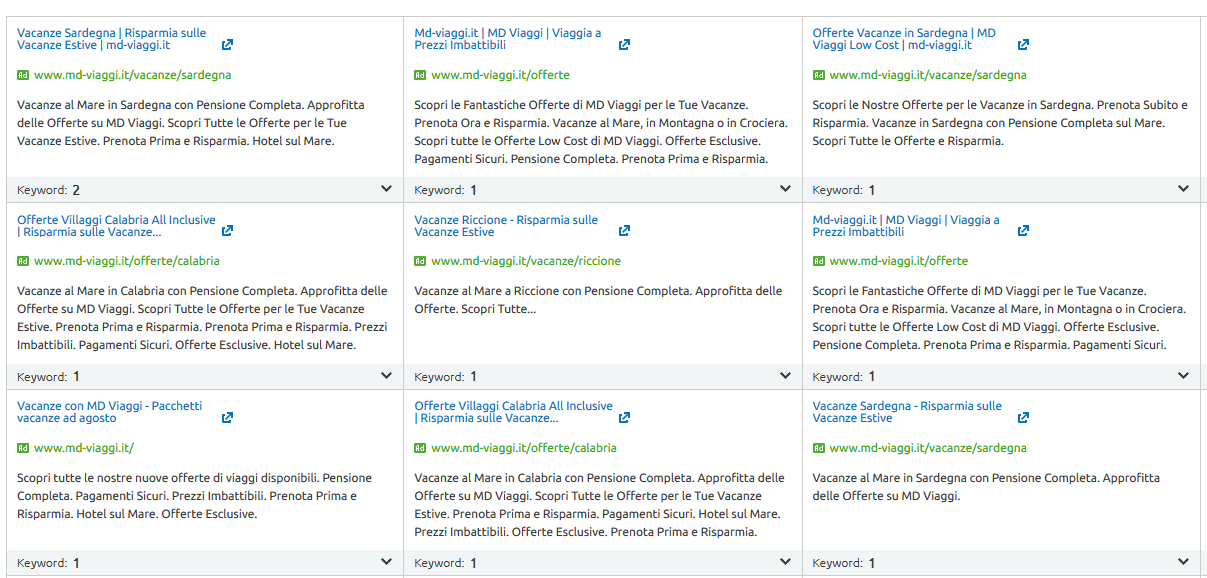Click the URL under 'Offerte Vacanze in Sardegna'

tap(928, 75)
